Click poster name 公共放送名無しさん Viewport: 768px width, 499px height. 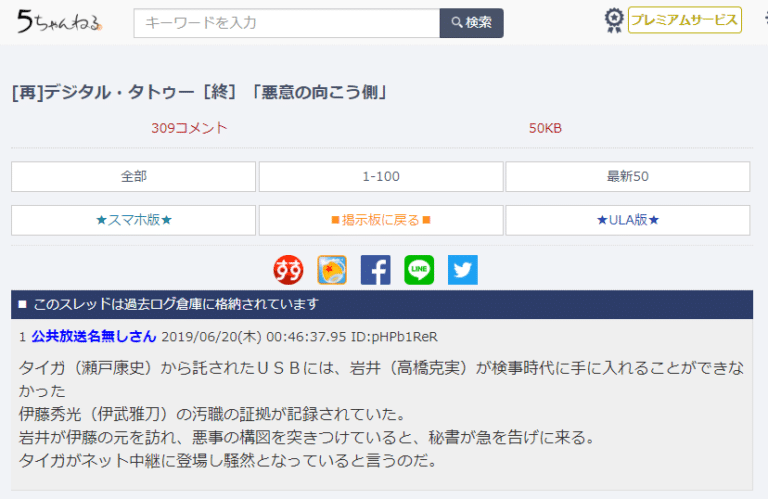(94, 337)
